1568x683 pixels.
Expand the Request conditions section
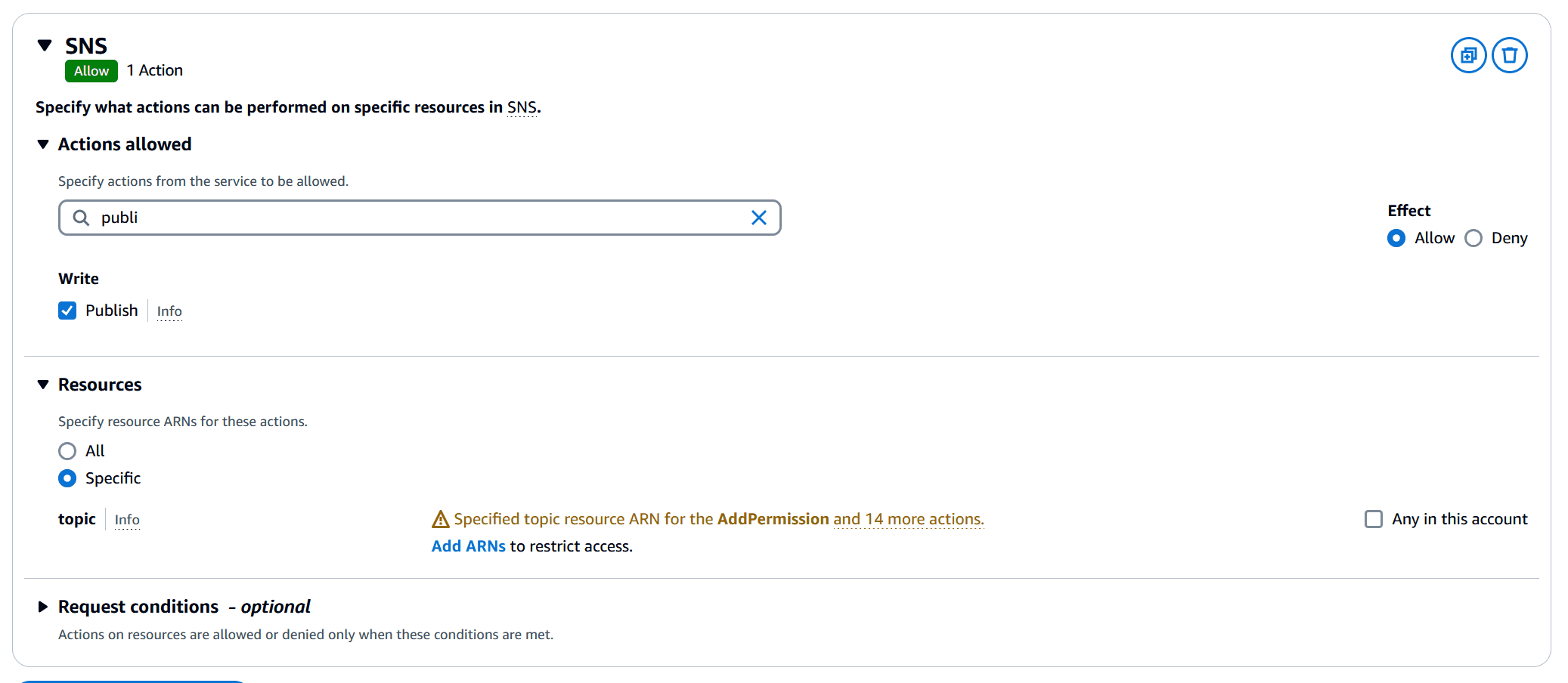43,607
